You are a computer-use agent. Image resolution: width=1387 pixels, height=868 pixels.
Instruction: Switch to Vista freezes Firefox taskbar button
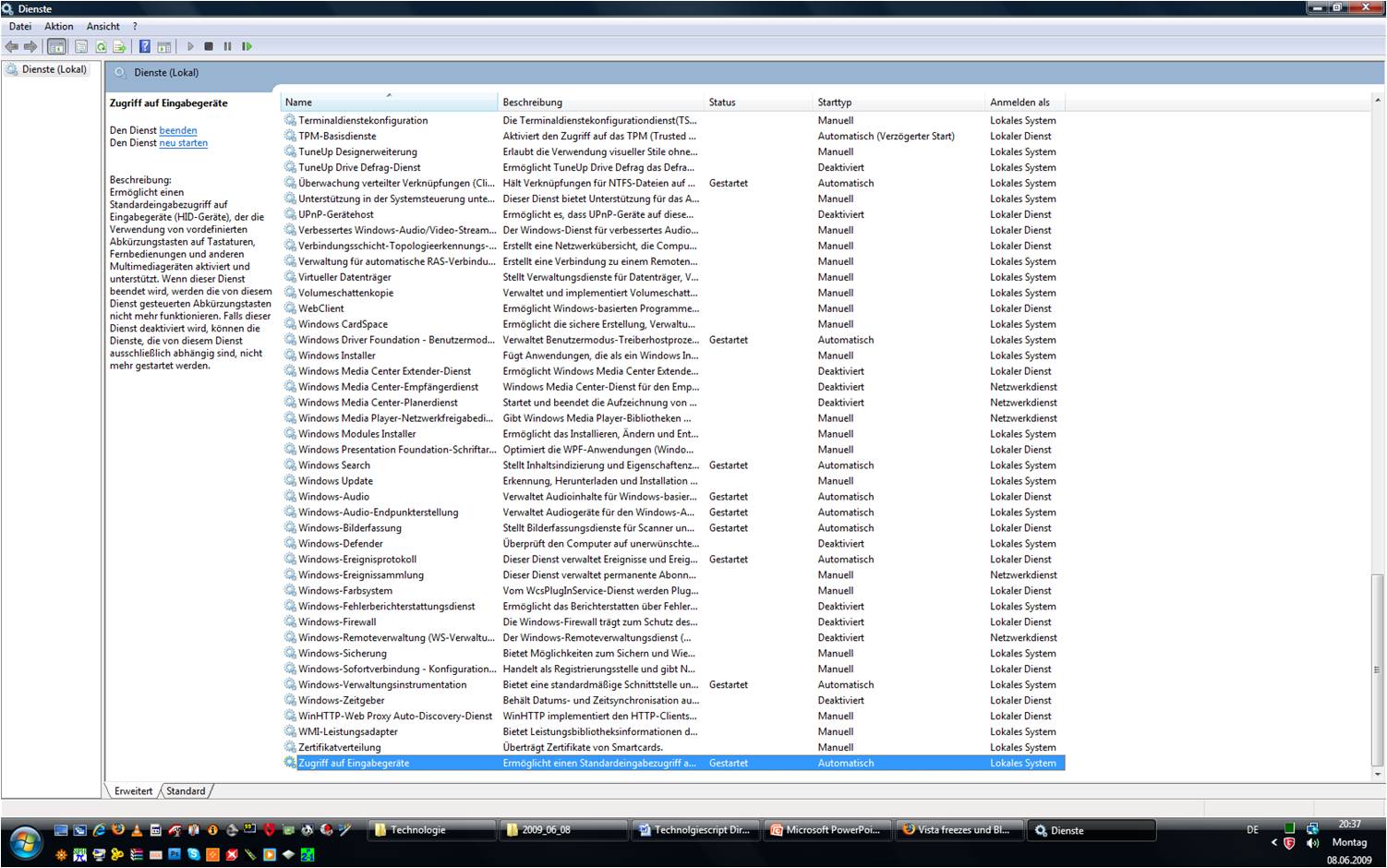tap(961, 830)
